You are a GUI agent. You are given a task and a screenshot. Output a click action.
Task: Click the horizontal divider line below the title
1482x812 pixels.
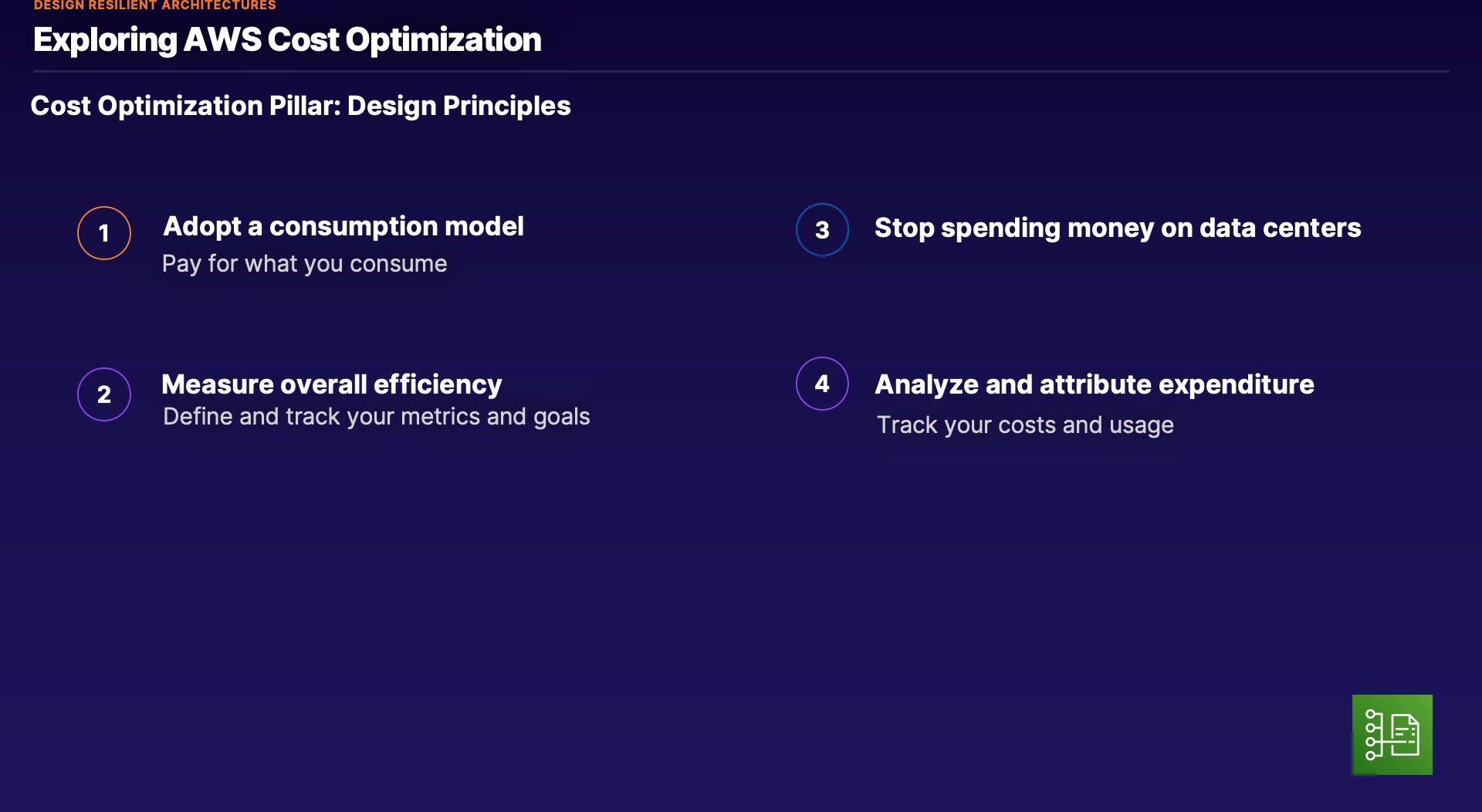pyautogui.click(x=741, y=72)
